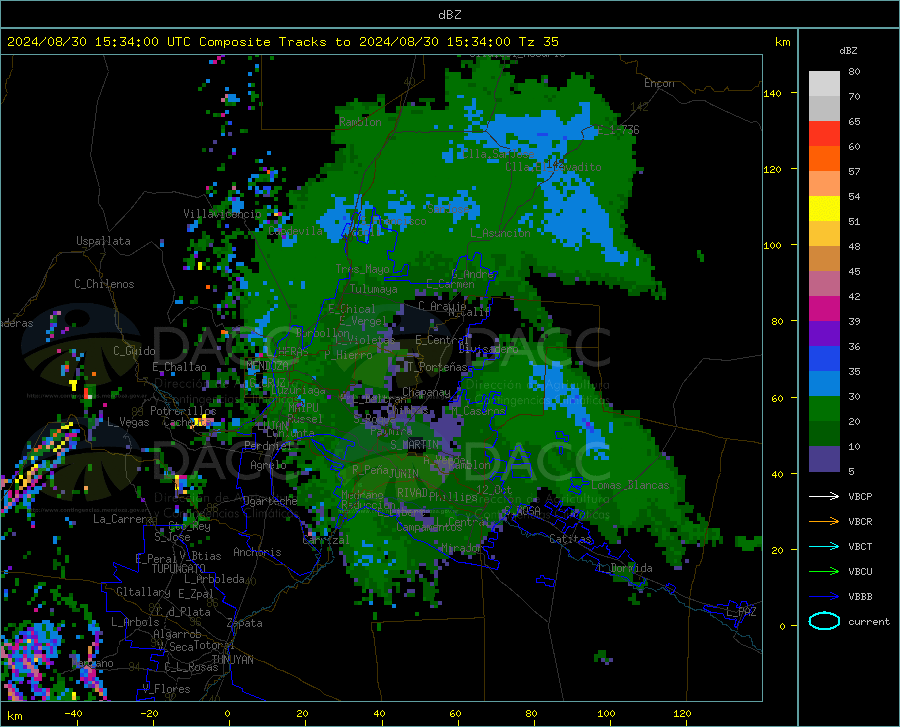
Task: Click the Potrerillos map label
Action: pos(183,411)
